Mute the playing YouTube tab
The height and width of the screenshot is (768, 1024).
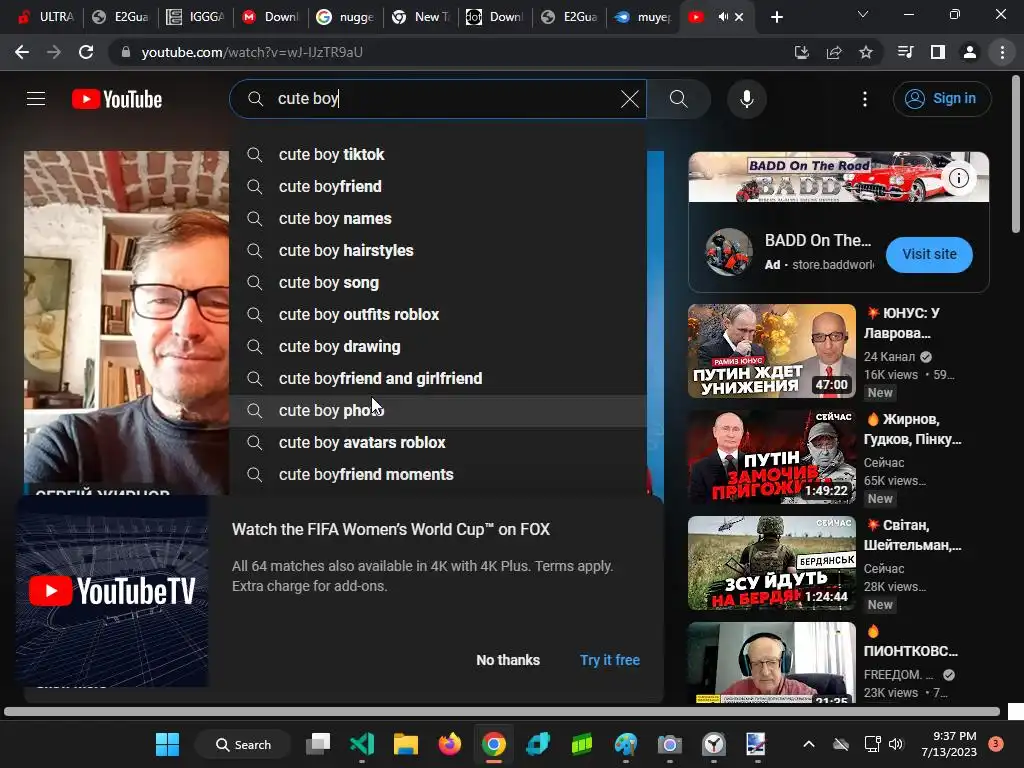(723, 17)
